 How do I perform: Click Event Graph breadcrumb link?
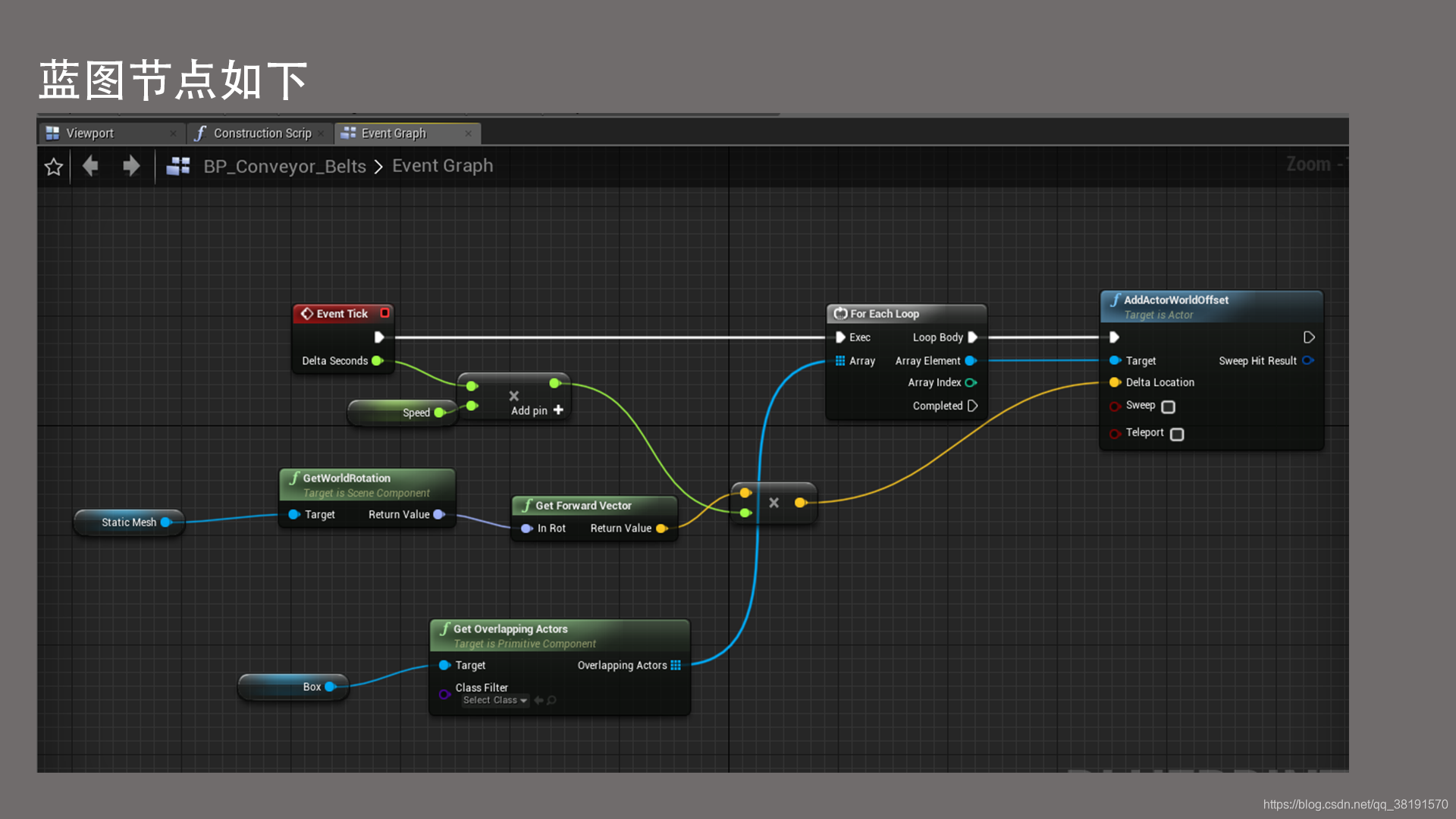[442, 165]
